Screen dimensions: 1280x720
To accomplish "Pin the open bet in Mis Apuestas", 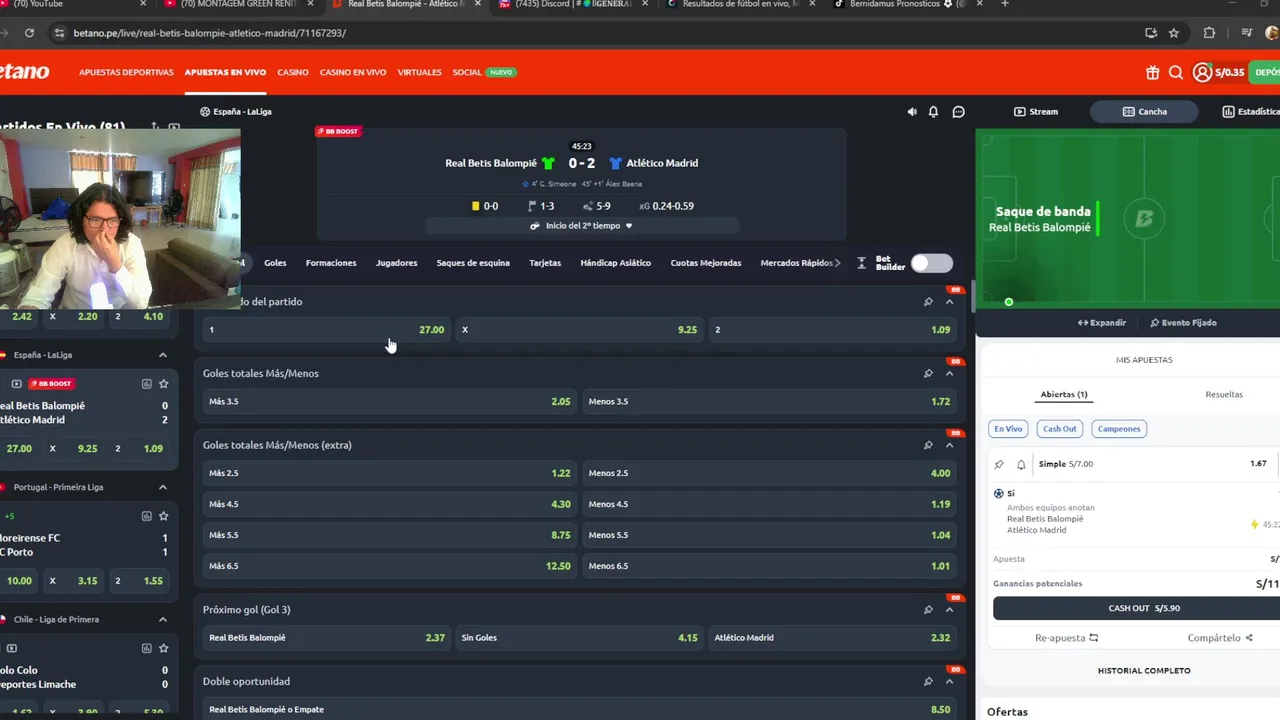I will (999, 464).
